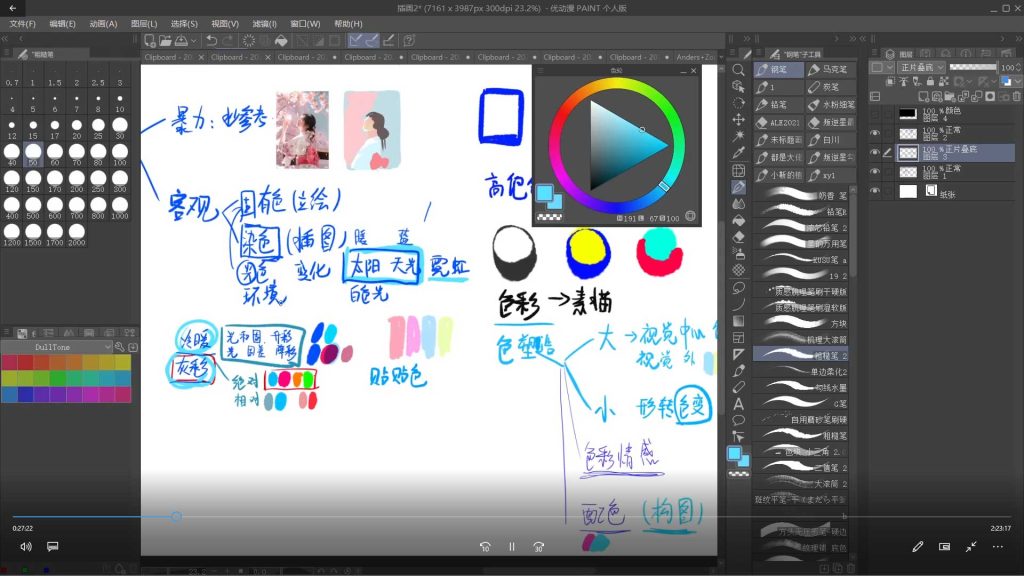Click the Undo arrow in command bar

click(211, 40)
